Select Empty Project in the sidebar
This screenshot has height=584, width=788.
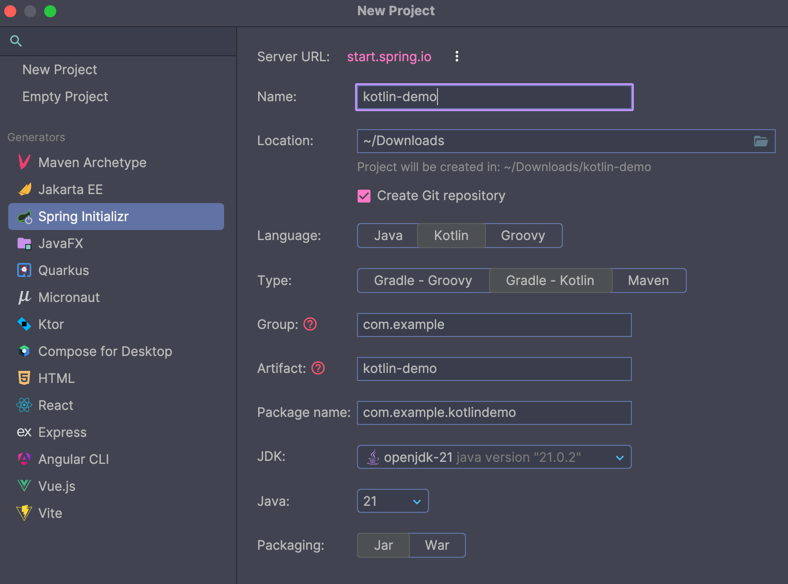click(65, 96)
